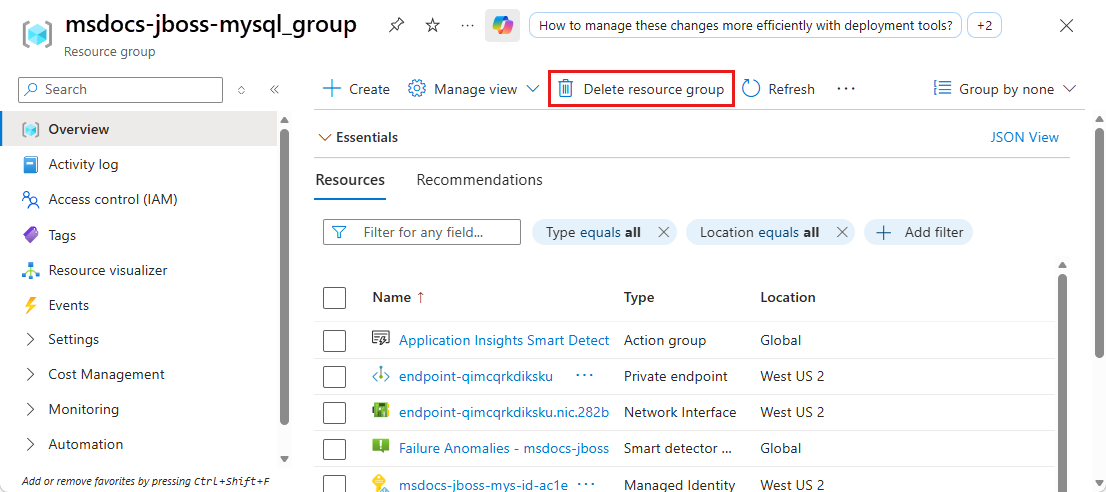The height and width of the screenshot is (492, 1106).
Task: Switch to the Resources tab
Action: 350,180
